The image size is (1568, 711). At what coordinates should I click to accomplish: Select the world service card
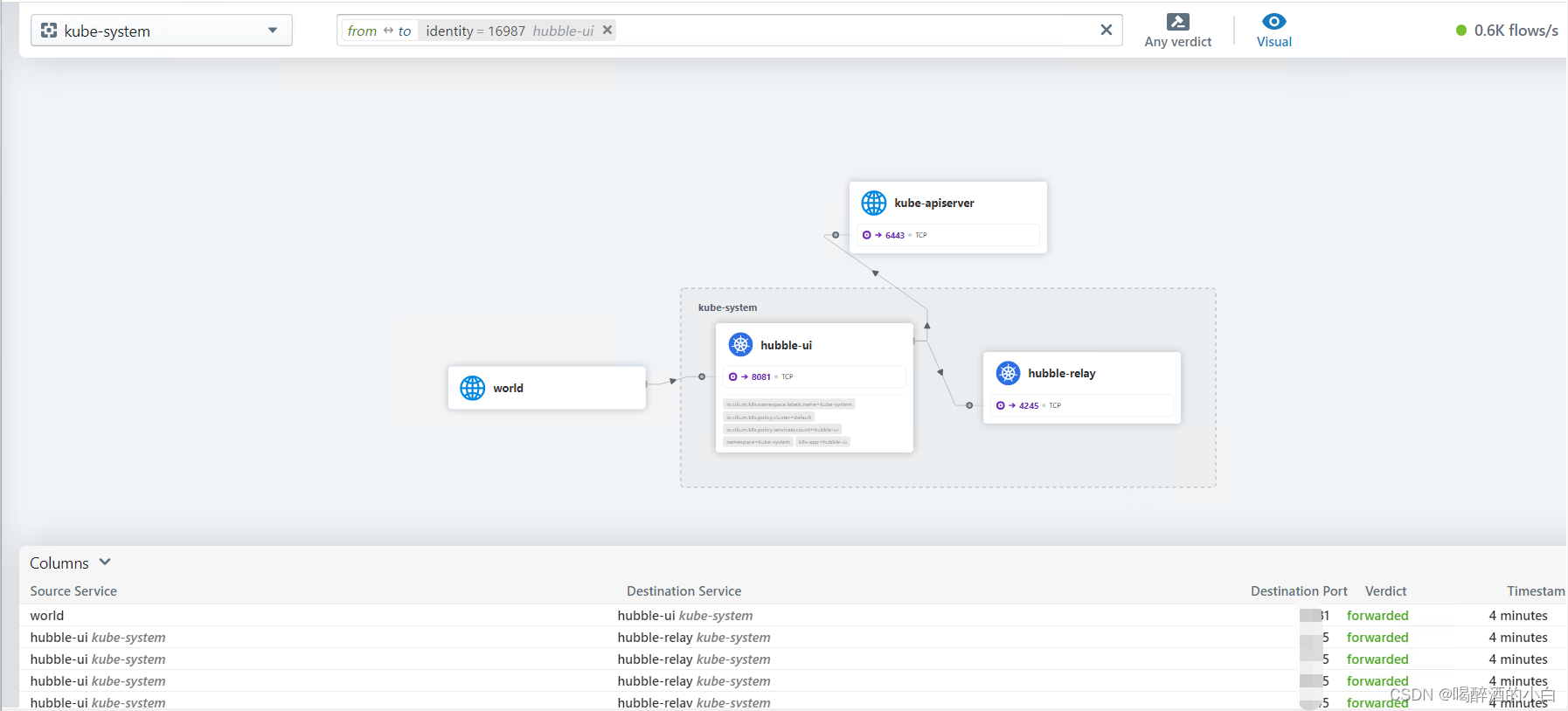click(x=547, y=388)
